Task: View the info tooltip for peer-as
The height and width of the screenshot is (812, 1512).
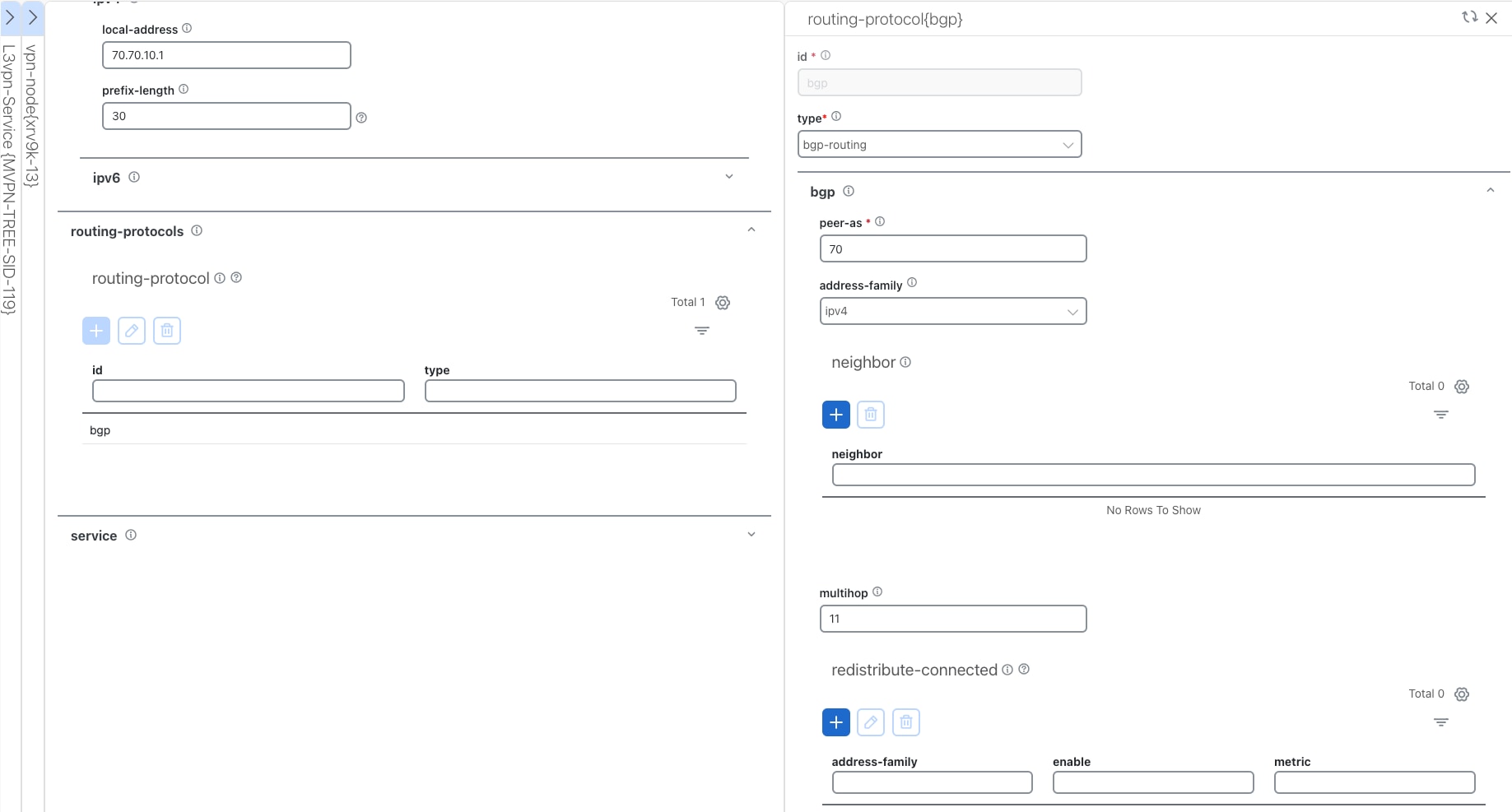Action: 880,221
